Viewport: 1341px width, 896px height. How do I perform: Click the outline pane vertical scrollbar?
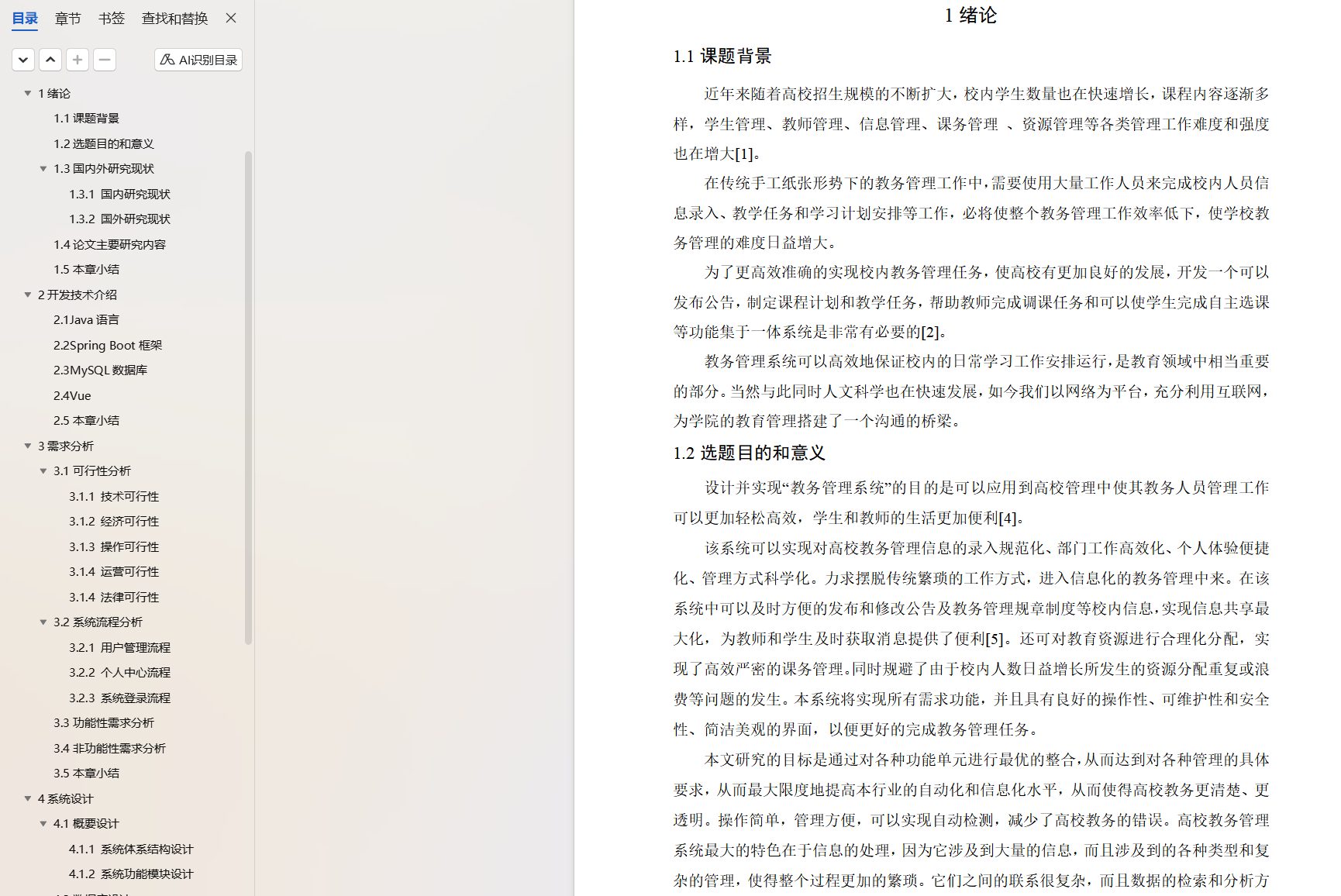[248, 398]
